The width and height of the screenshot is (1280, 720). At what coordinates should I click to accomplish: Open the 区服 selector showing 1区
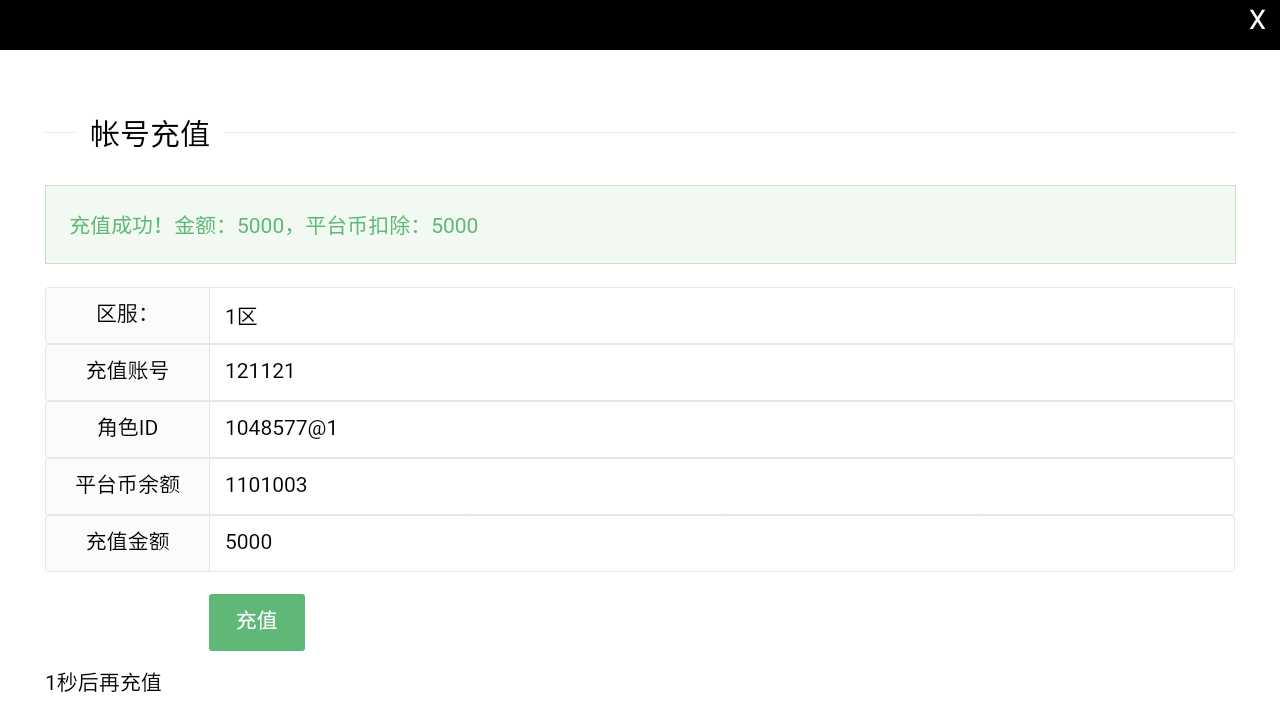(x=721, y=316)
